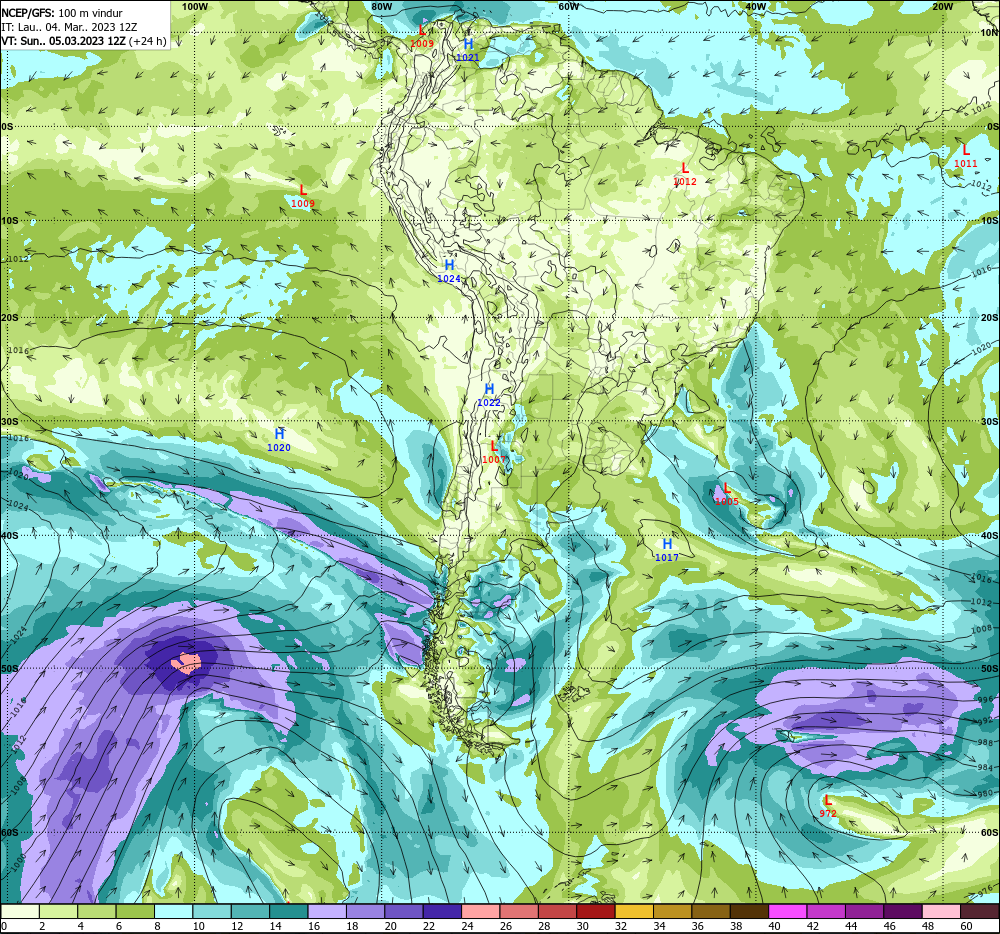Viewport: 1000px width, 934px height.
Task: Click the legend value '24'
Action: [467, 926]
